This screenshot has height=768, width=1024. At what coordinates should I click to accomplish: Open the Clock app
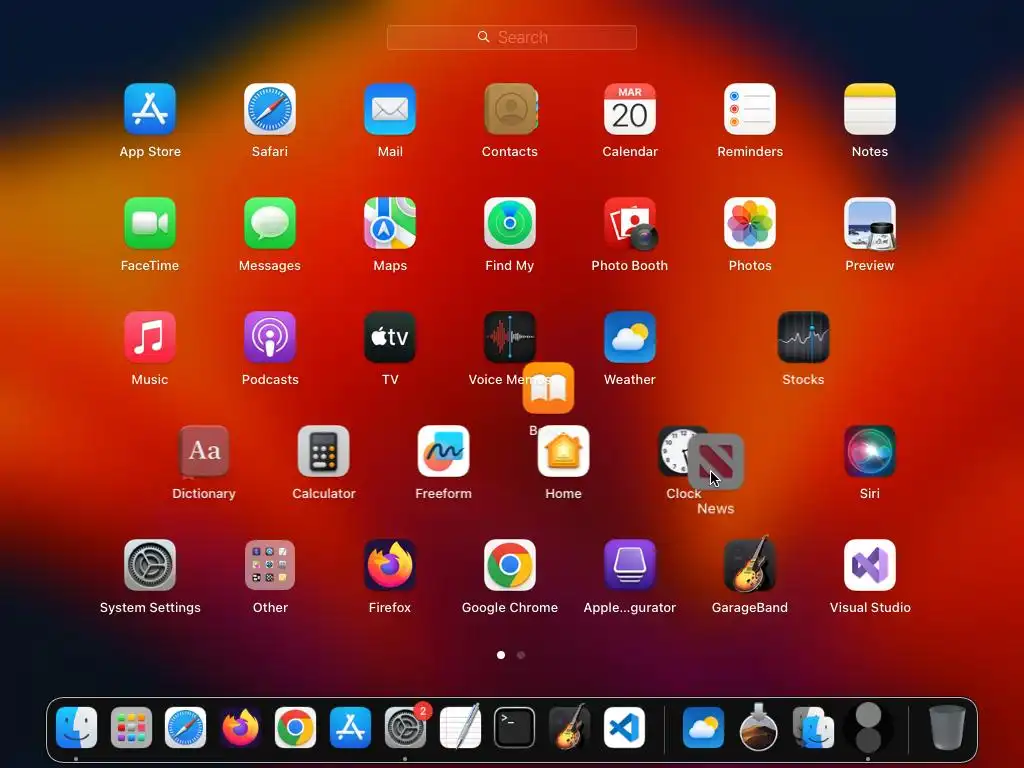point(673,451)
